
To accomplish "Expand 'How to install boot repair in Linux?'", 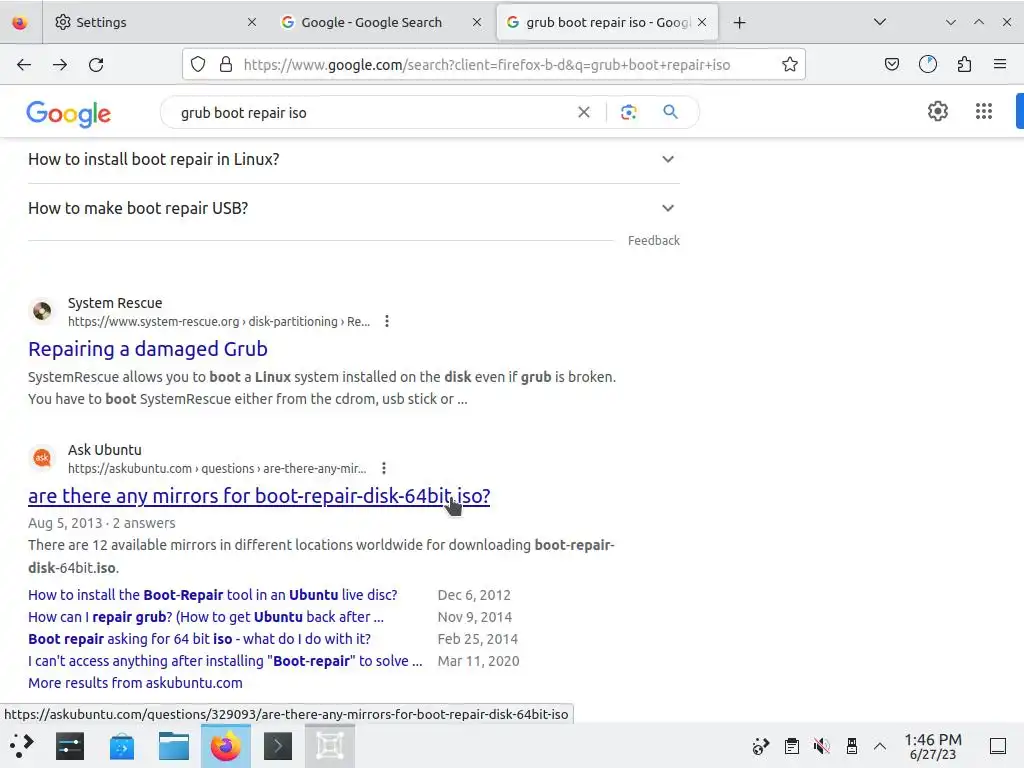I will point(353,159).
